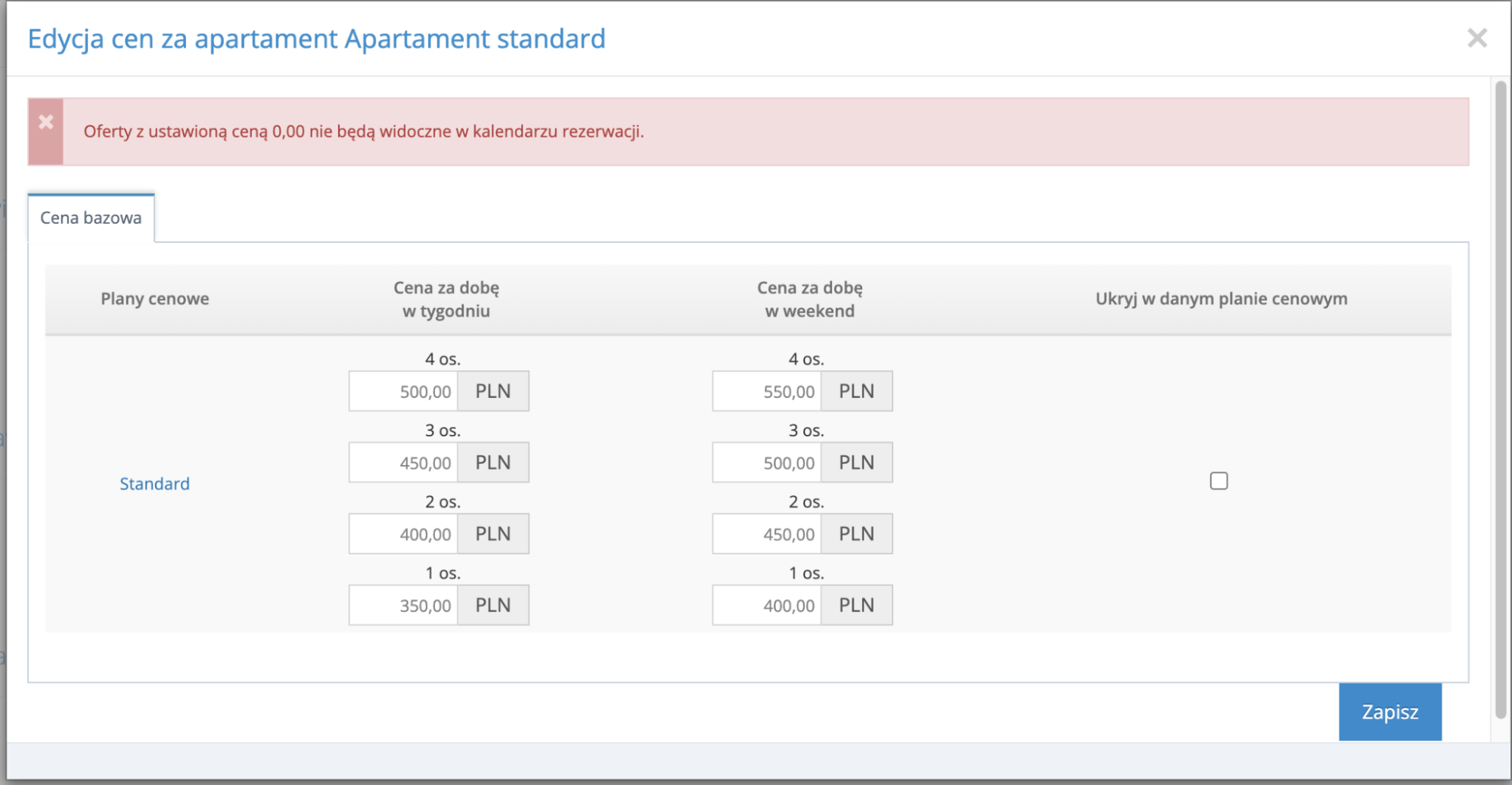
Task: Edit weekend price for 3 persons
Action: pyautogui.click(x=767, y=462)
